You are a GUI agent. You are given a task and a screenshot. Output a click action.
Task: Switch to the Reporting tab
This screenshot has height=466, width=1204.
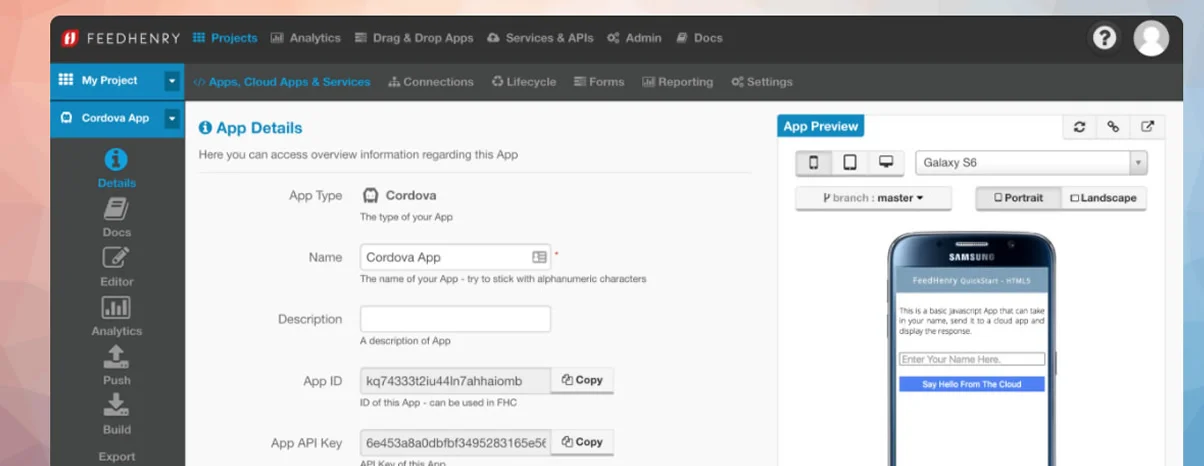[x=678, y=82]
